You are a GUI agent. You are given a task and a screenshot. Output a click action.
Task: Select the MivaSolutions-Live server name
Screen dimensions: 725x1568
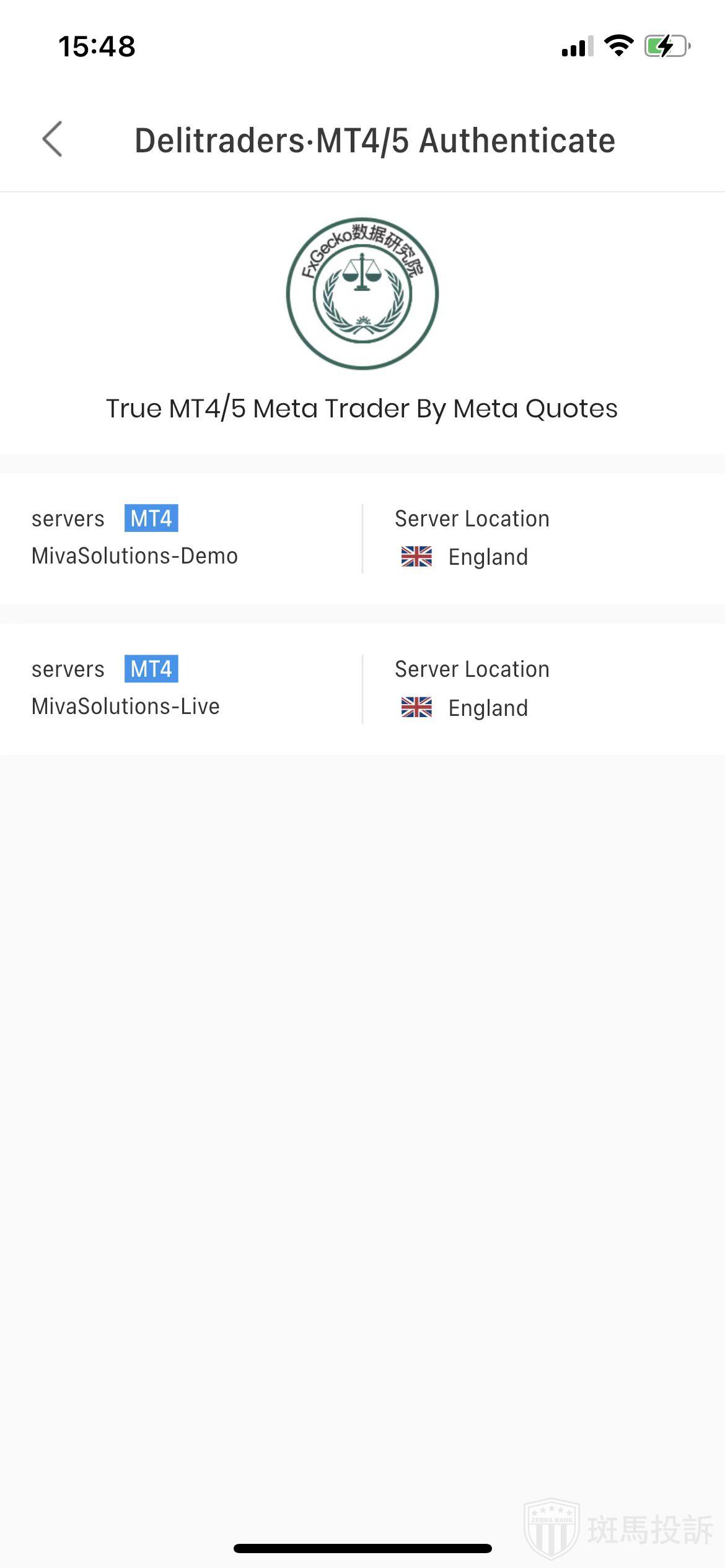[126, 707]
